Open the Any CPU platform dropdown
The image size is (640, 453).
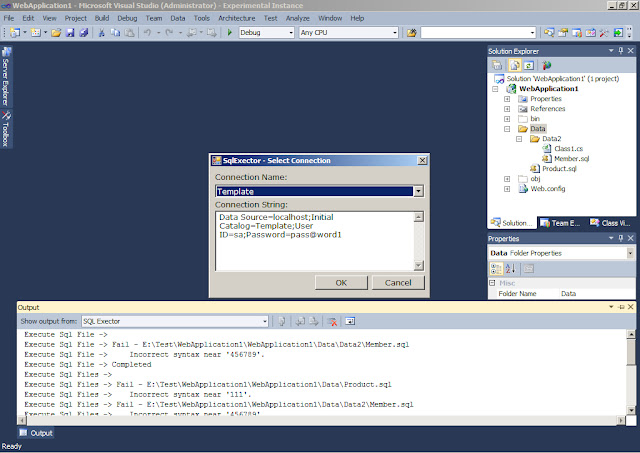395,33
